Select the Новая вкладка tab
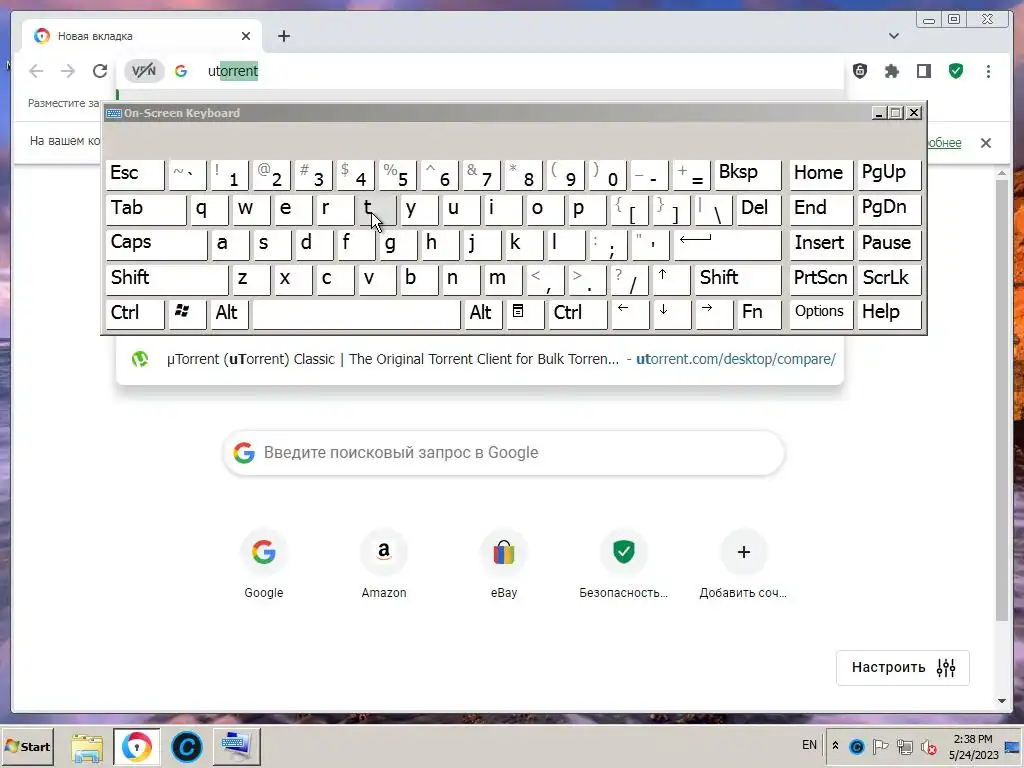 [x=142, y=36]
